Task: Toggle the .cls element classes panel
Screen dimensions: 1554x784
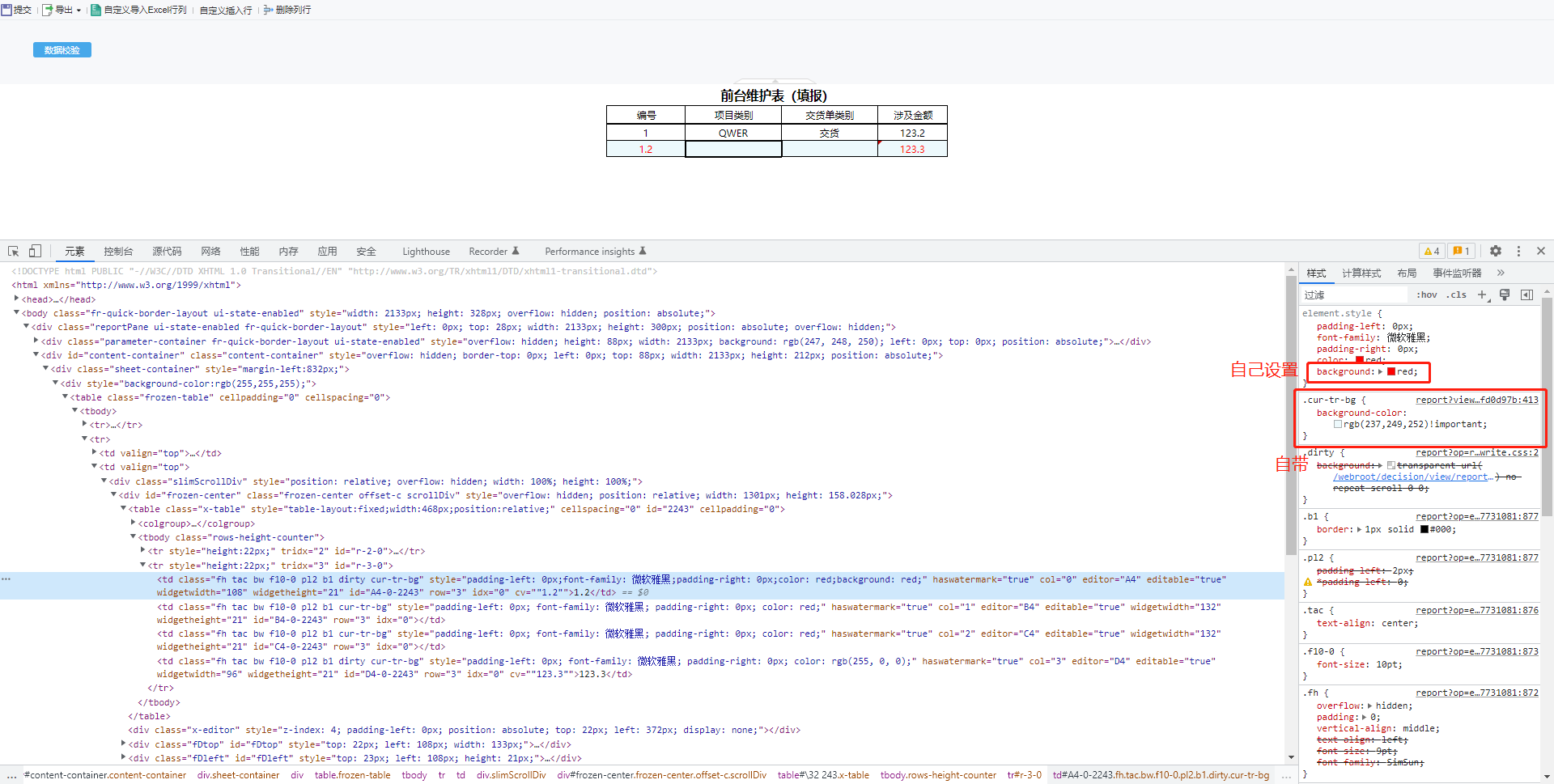Action: 1457,295
